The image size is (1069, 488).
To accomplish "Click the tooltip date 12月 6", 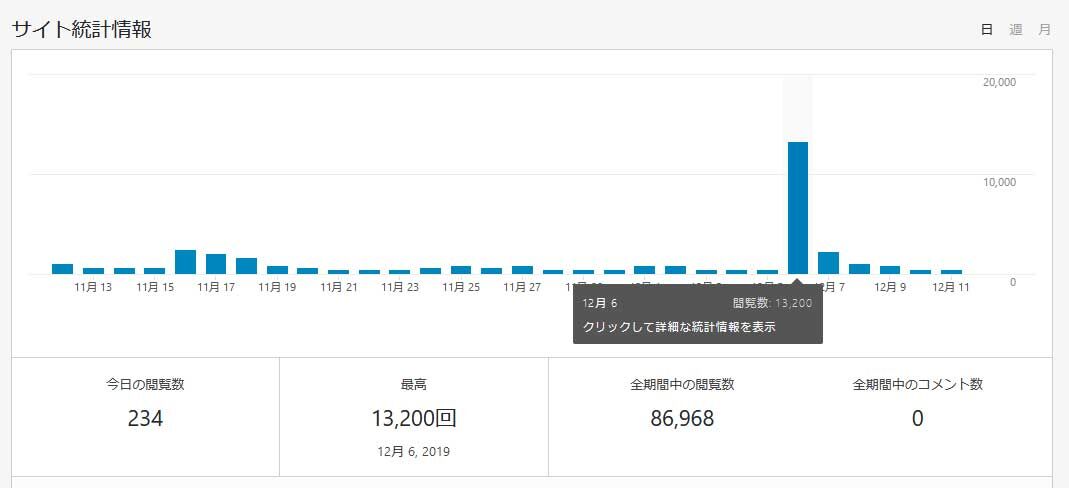I will (x=600, y=303).
